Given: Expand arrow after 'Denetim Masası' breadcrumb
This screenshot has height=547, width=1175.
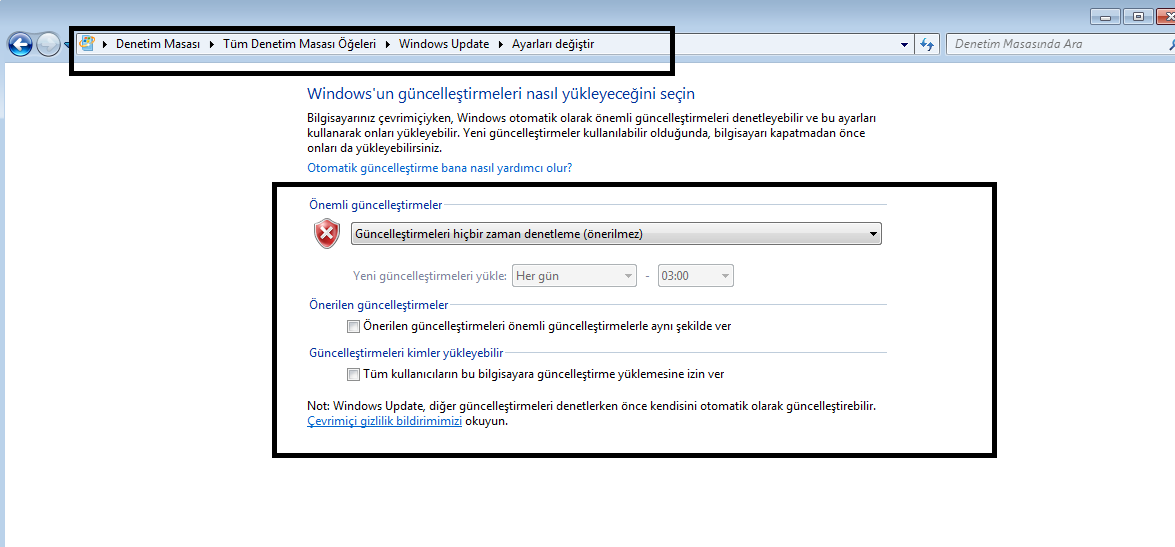Looking at the screenshot, I should (x=212, y=44).
